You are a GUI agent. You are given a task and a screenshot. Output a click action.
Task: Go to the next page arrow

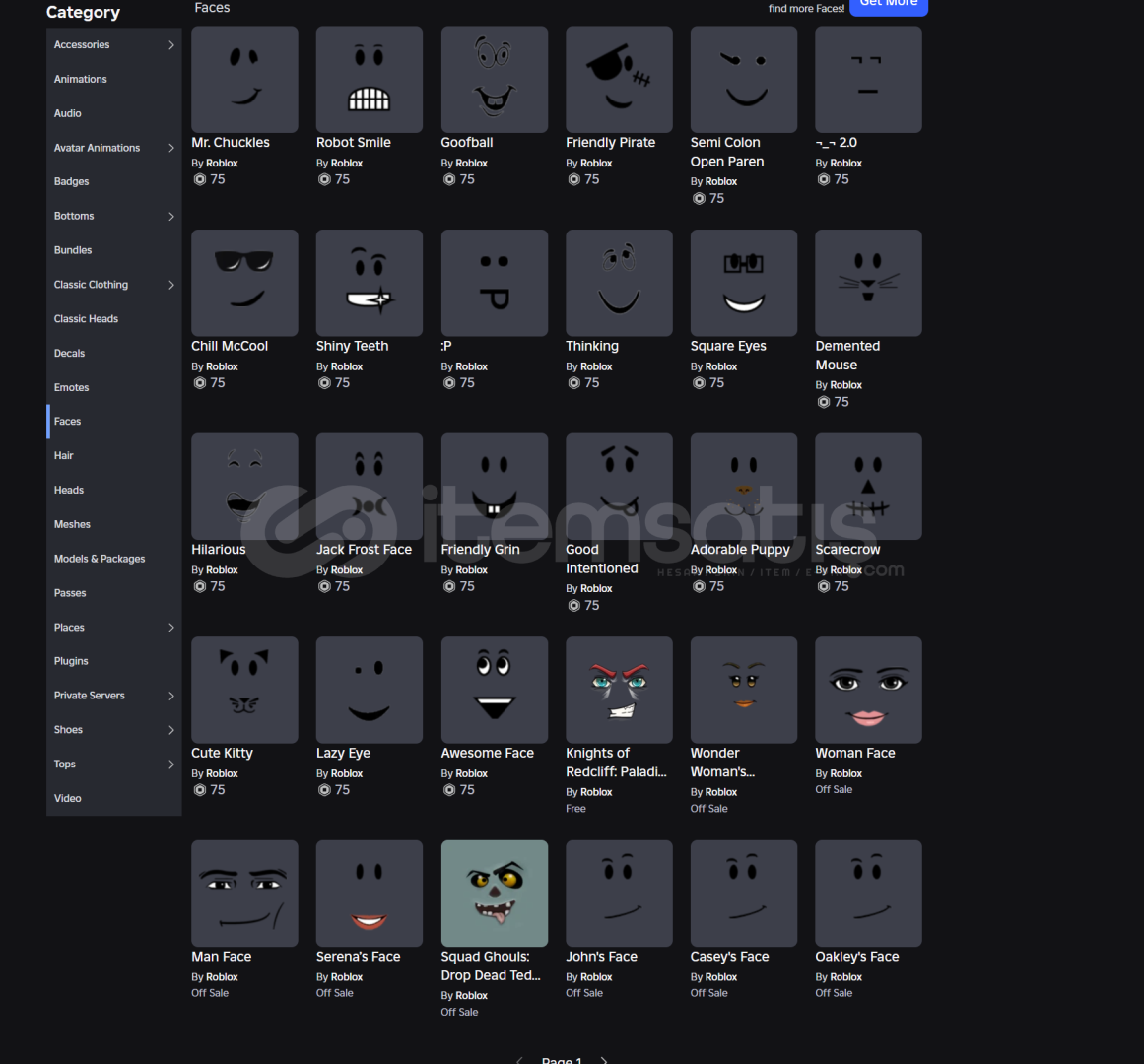pyautogui.click(x=604, y=1060)
